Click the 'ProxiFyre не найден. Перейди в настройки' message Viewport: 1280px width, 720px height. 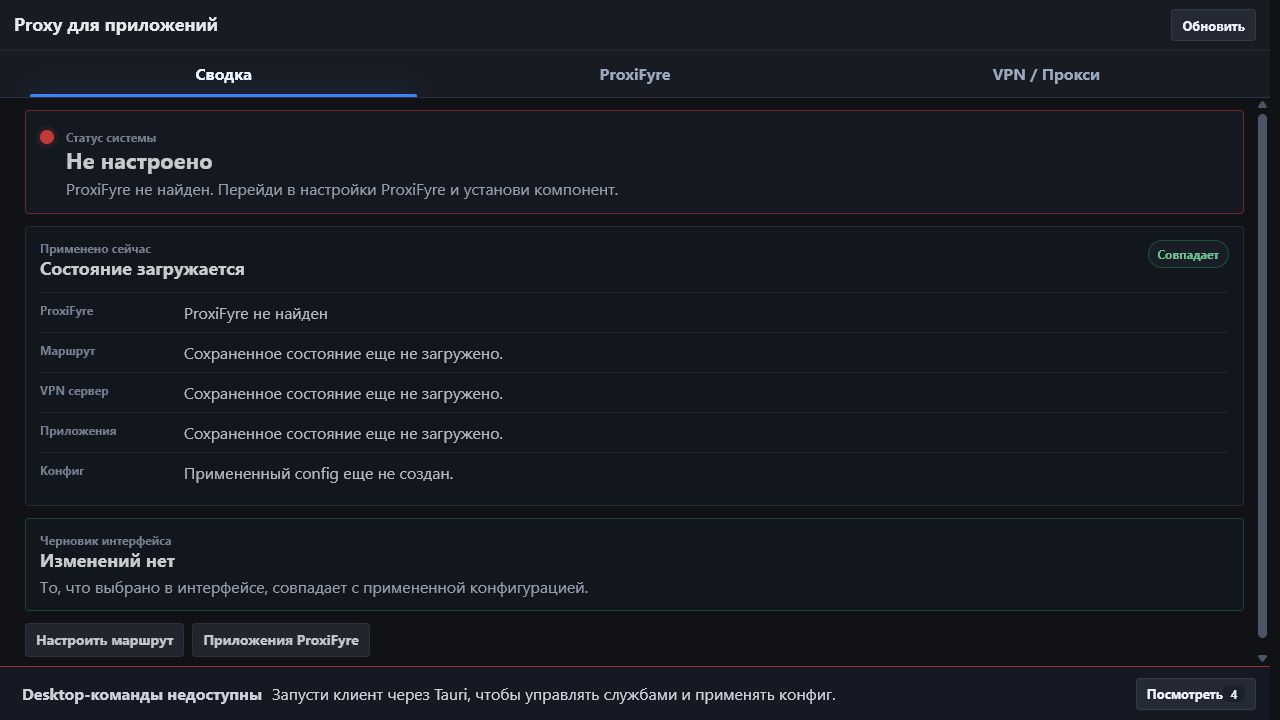click(342, 189)
